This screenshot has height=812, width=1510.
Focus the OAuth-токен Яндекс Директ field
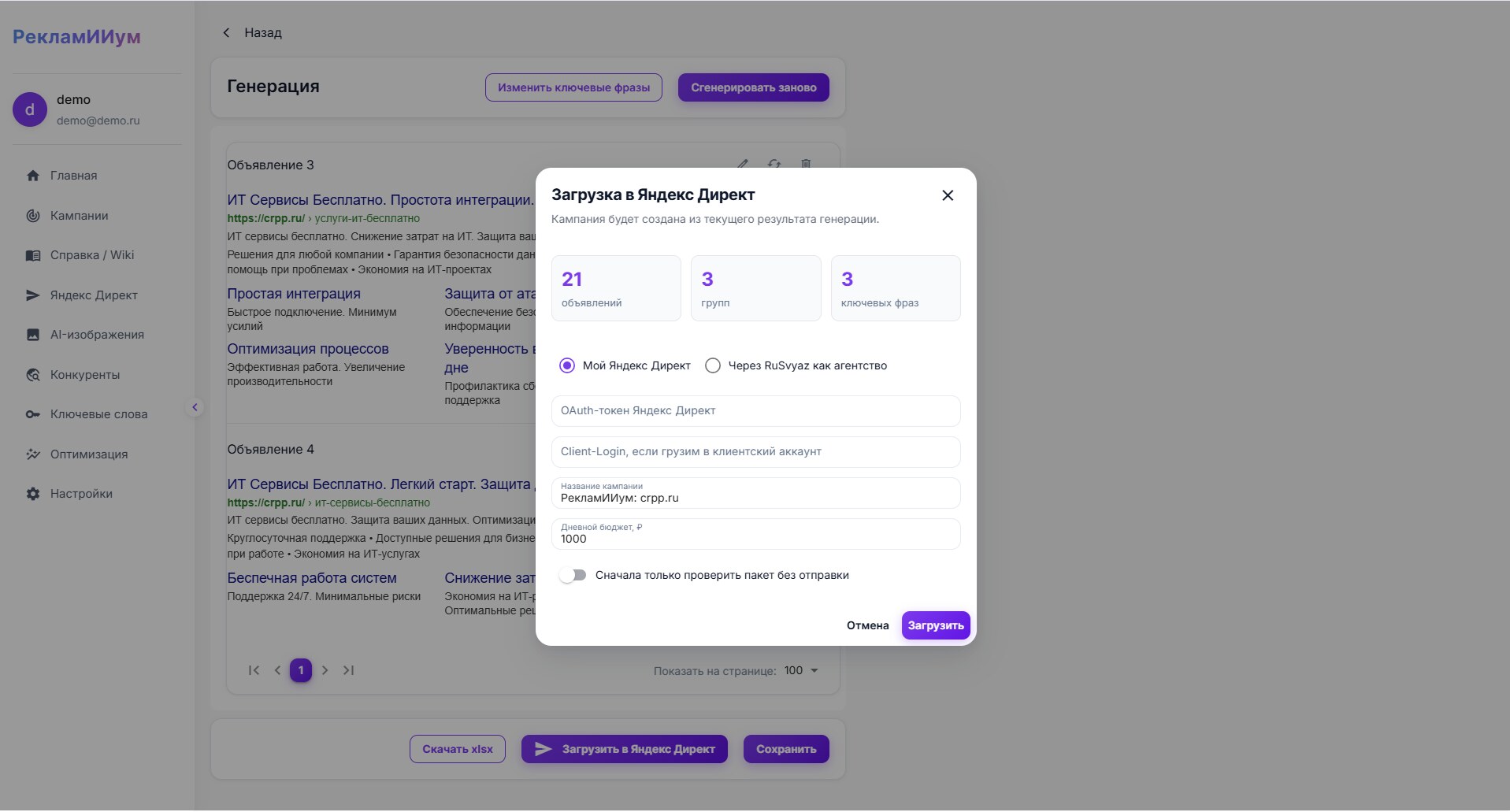756,411
